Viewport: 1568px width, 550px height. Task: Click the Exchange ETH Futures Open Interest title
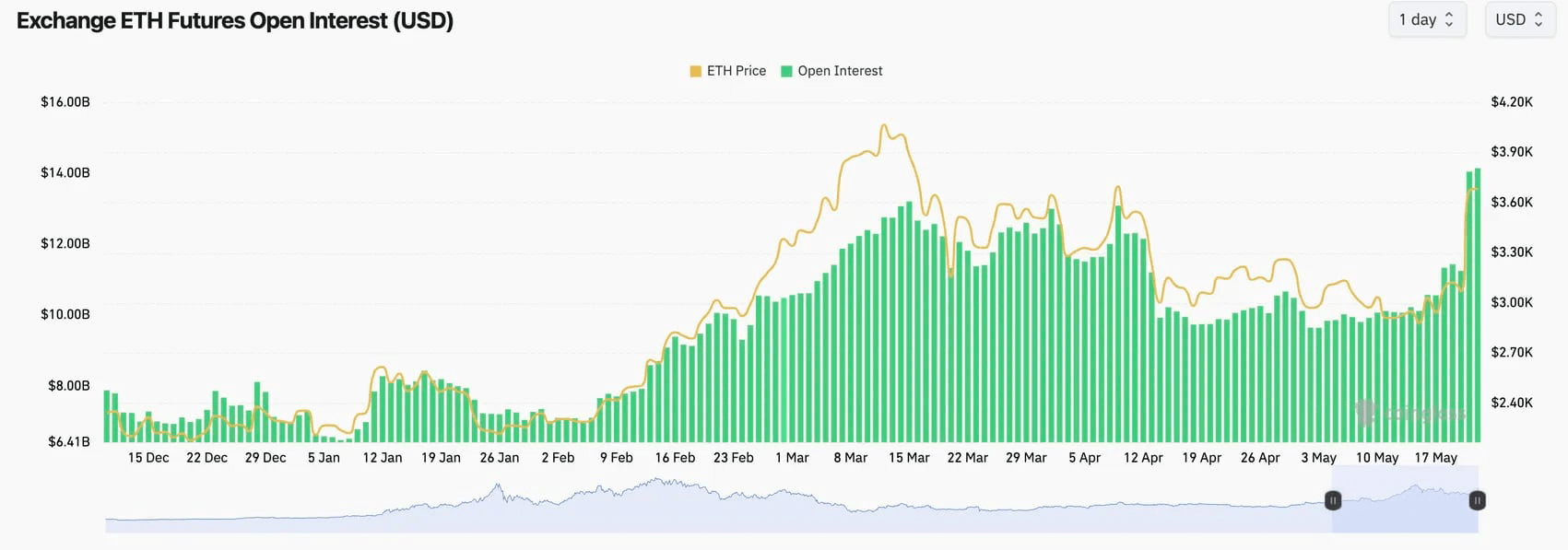coord(235,21)
